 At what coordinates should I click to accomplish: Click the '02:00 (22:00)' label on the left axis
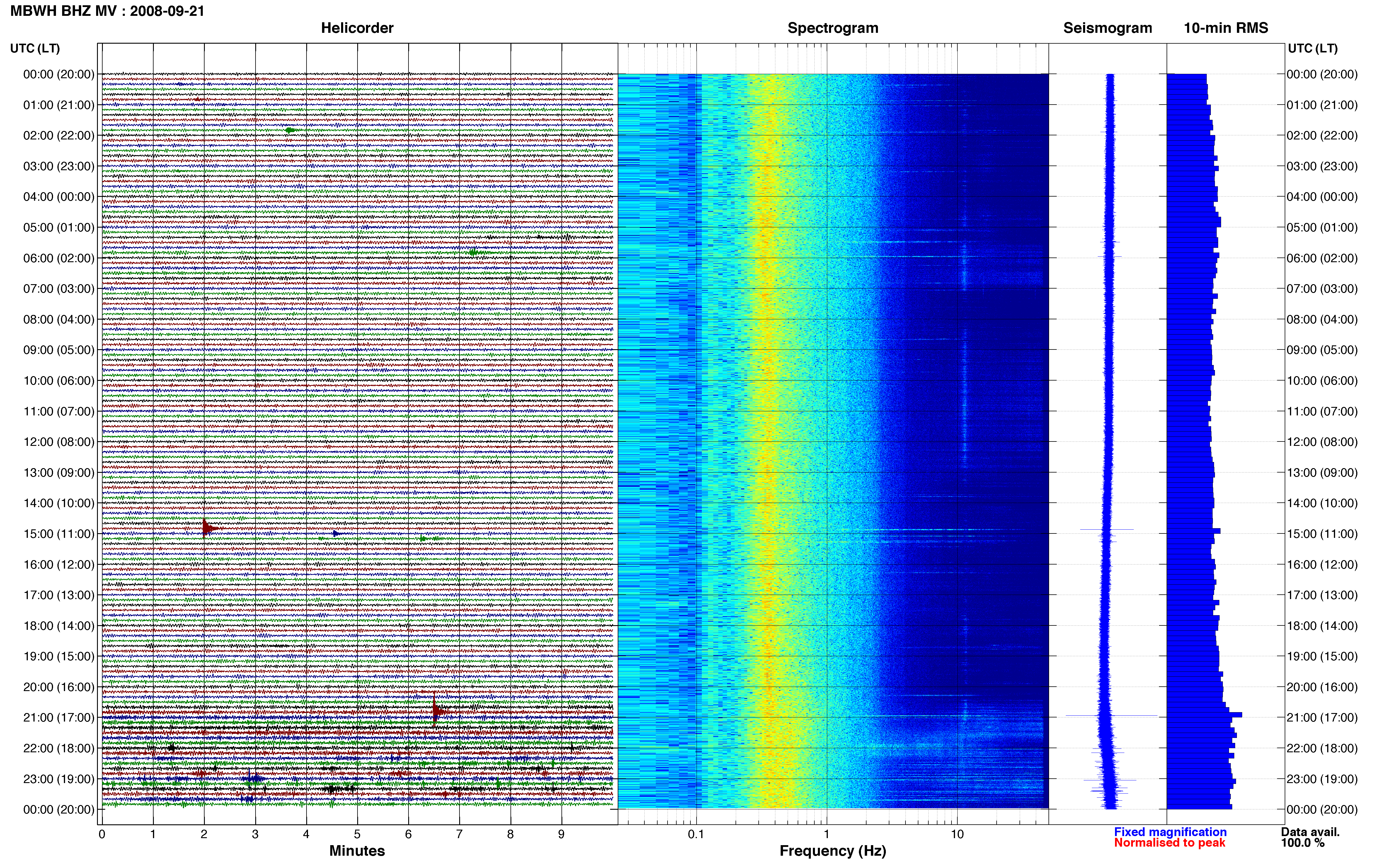coord(59,135)
